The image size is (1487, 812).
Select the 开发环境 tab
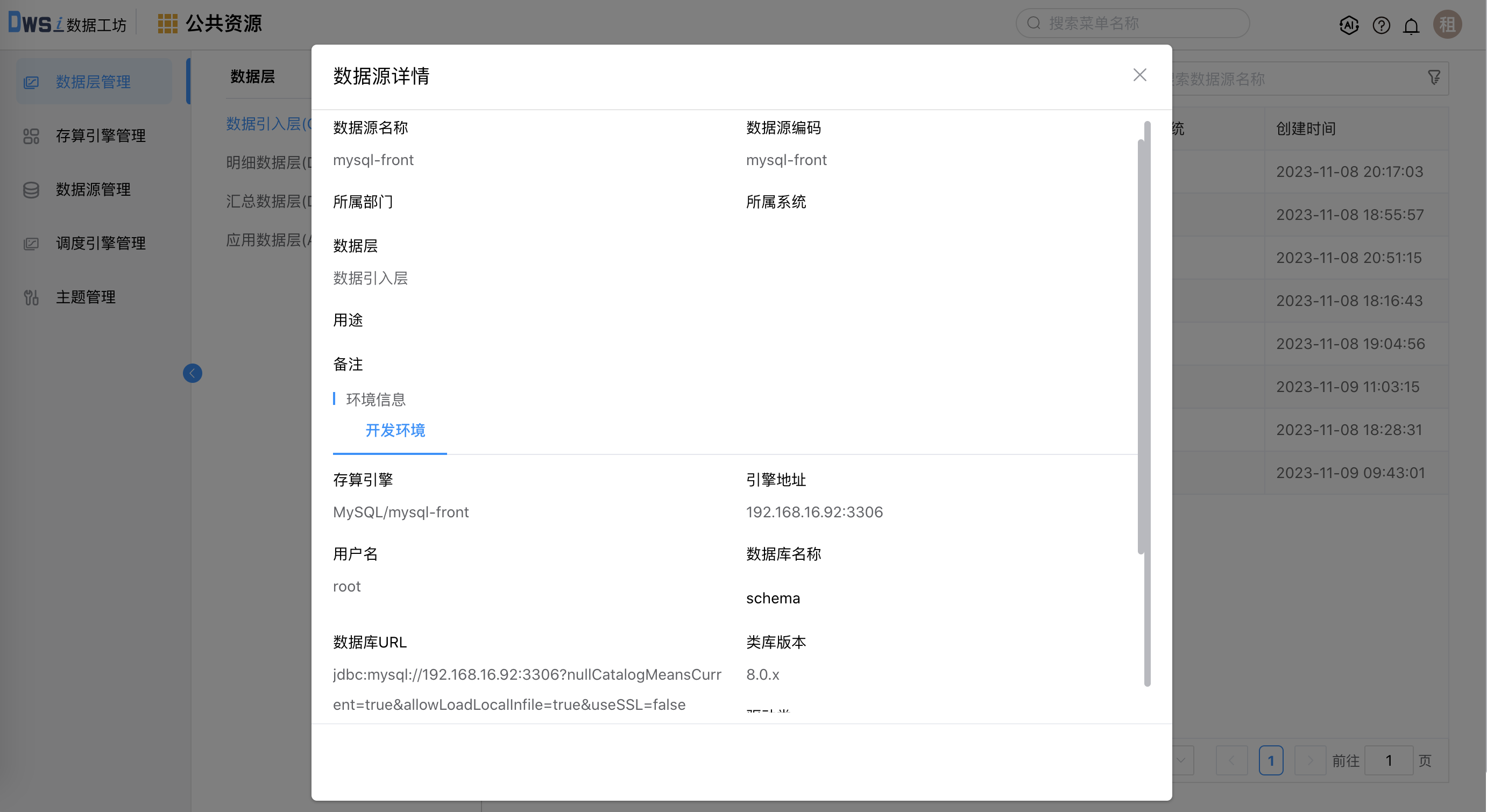[395, 431]
